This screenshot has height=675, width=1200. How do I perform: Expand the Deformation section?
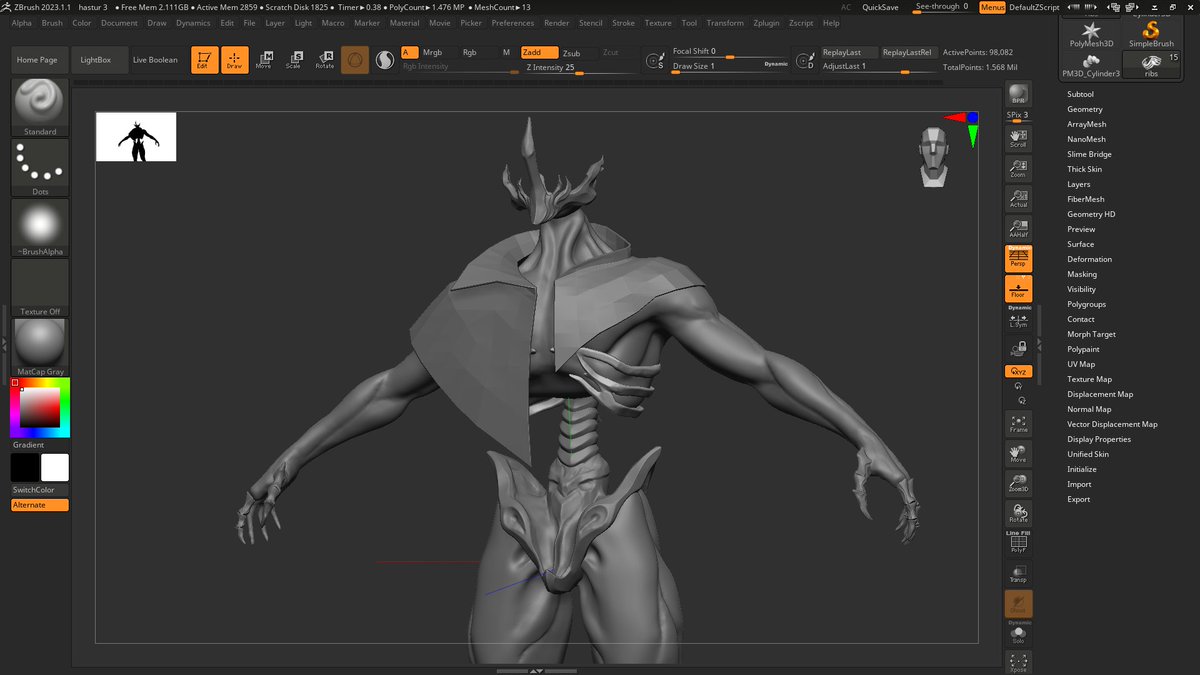coord(1089,259)
